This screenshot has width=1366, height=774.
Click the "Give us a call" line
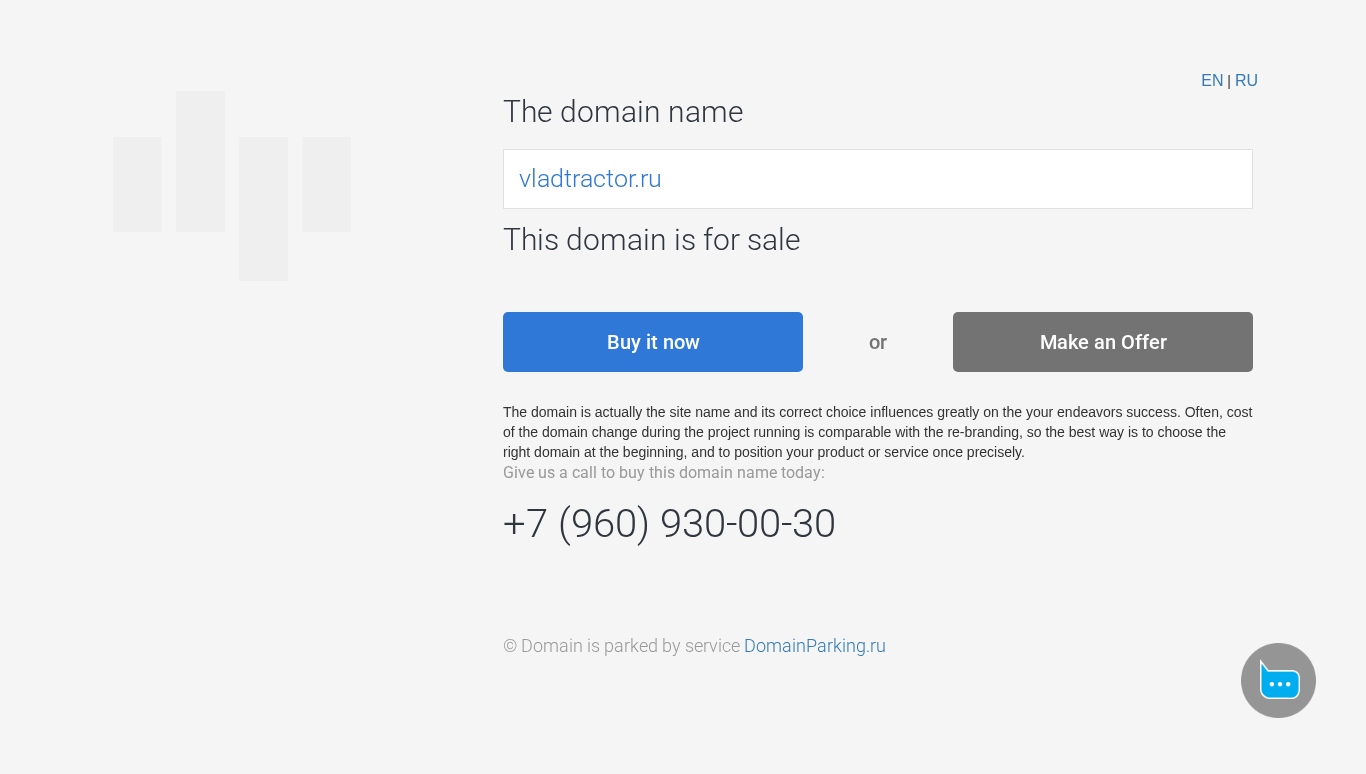pyautogui.click(x=664, y=473)
